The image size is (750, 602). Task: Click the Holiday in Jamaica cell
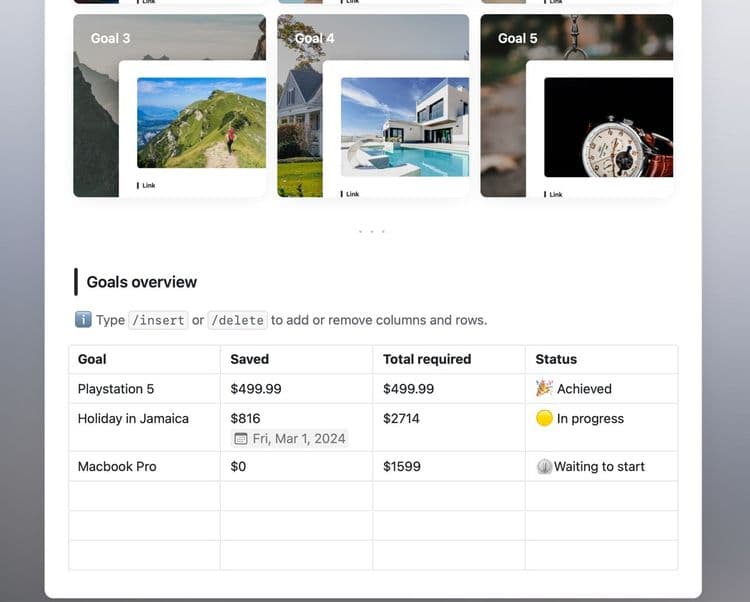pos(144,427)
